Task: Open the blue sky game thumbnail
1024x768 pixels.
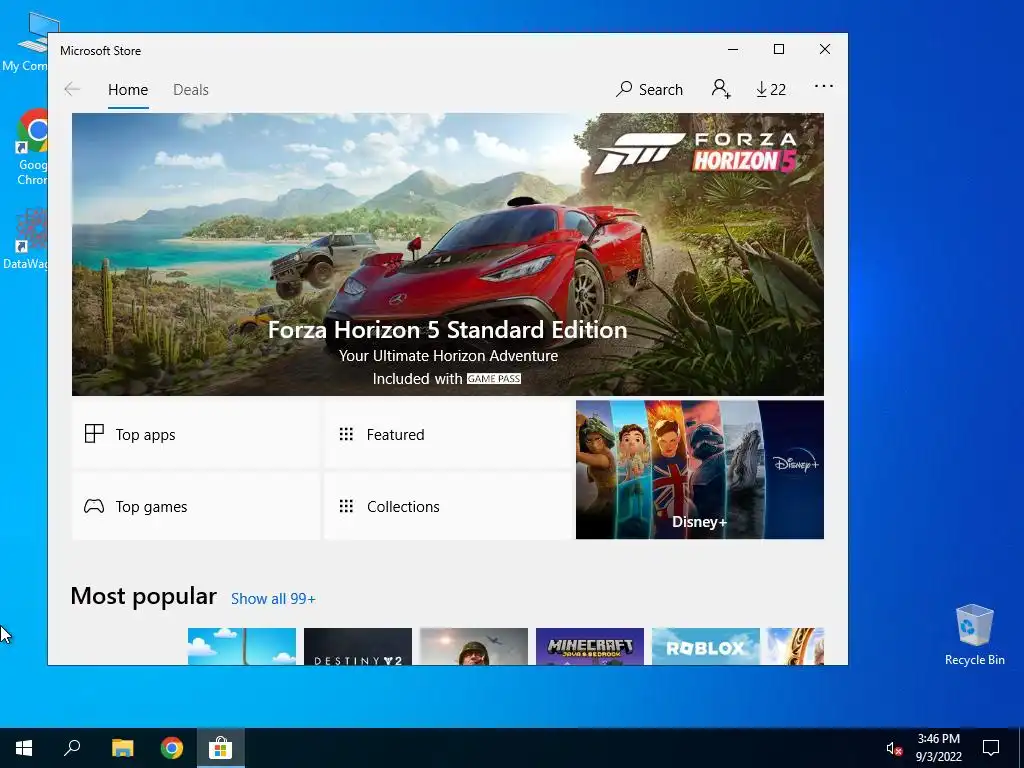Action: 242,647
